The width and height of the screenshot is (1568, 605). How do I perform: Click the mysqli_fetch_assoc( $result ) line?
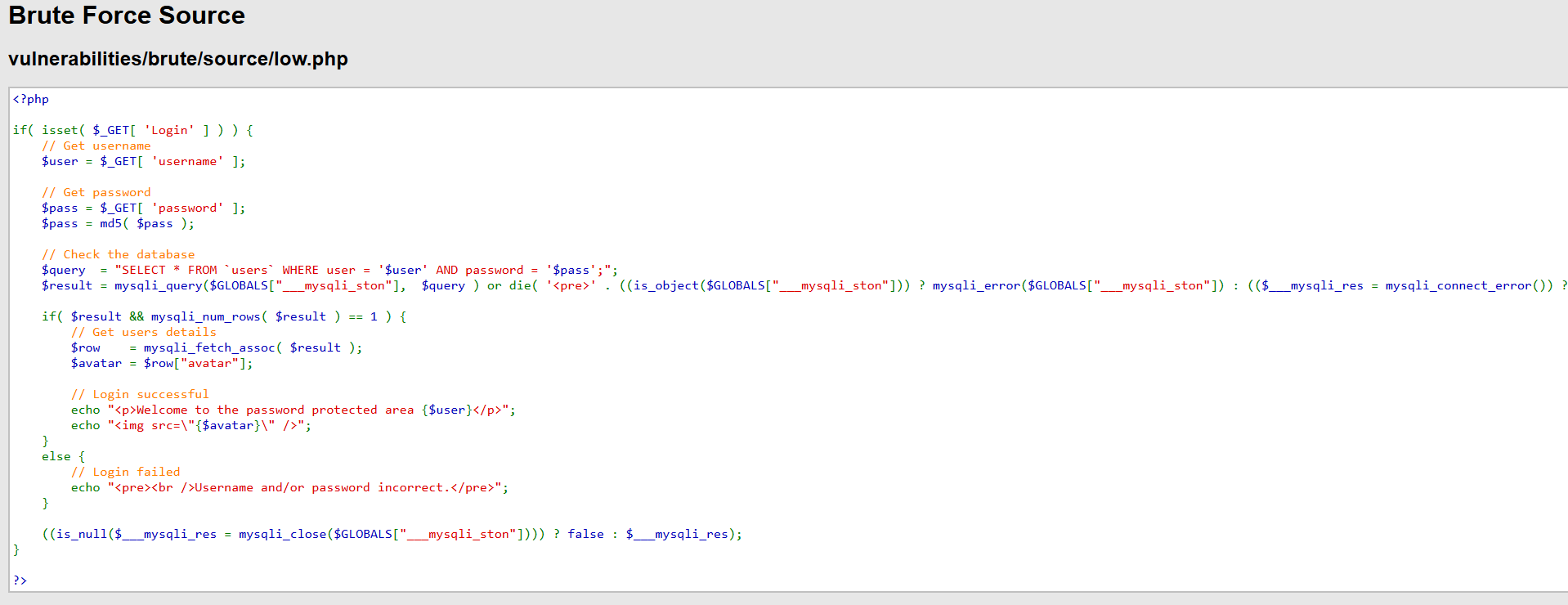(x=217, y=347)
